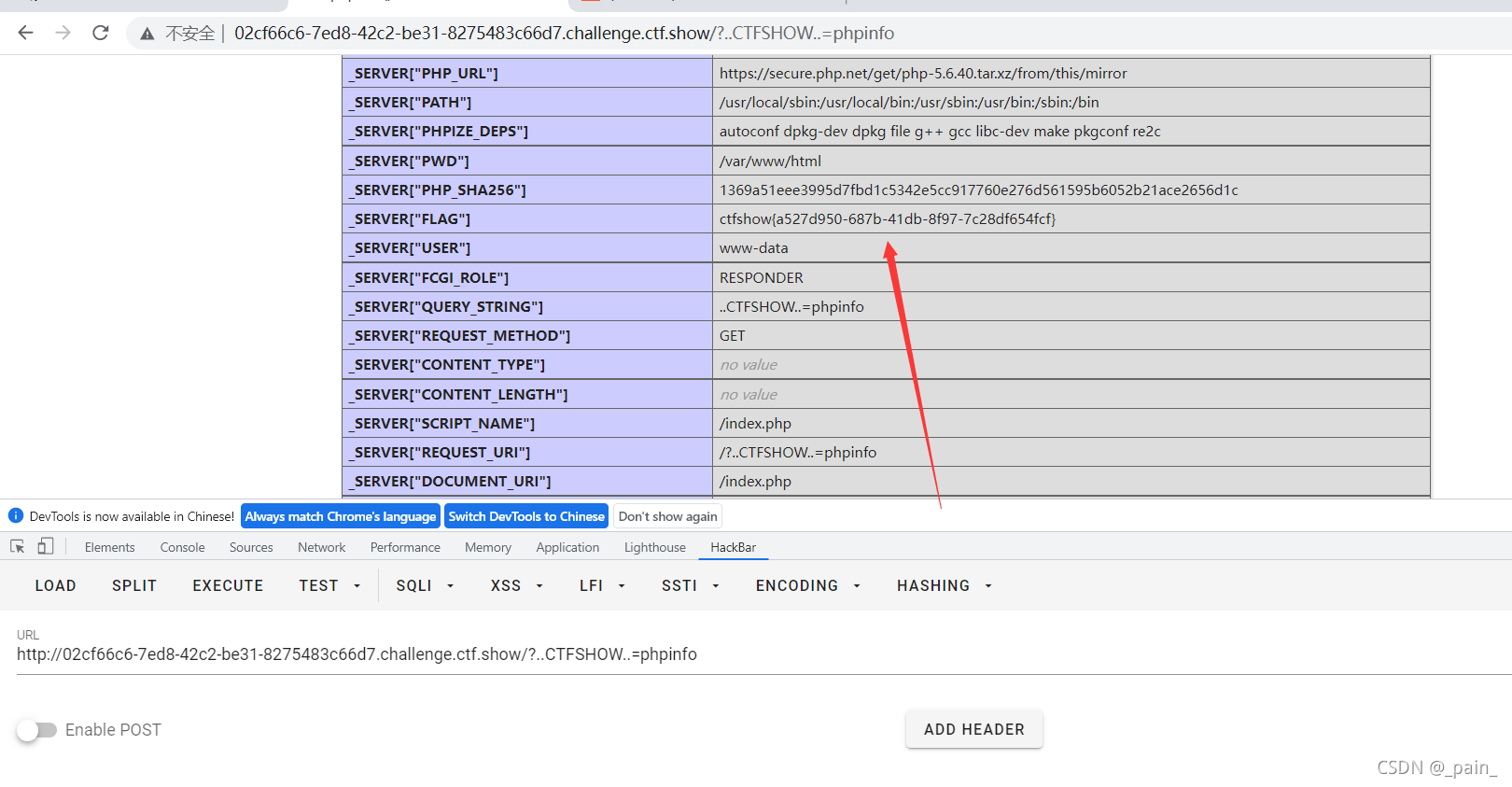
Task: Click the DevTools info notification icon
Action: (x=16, y=515)
